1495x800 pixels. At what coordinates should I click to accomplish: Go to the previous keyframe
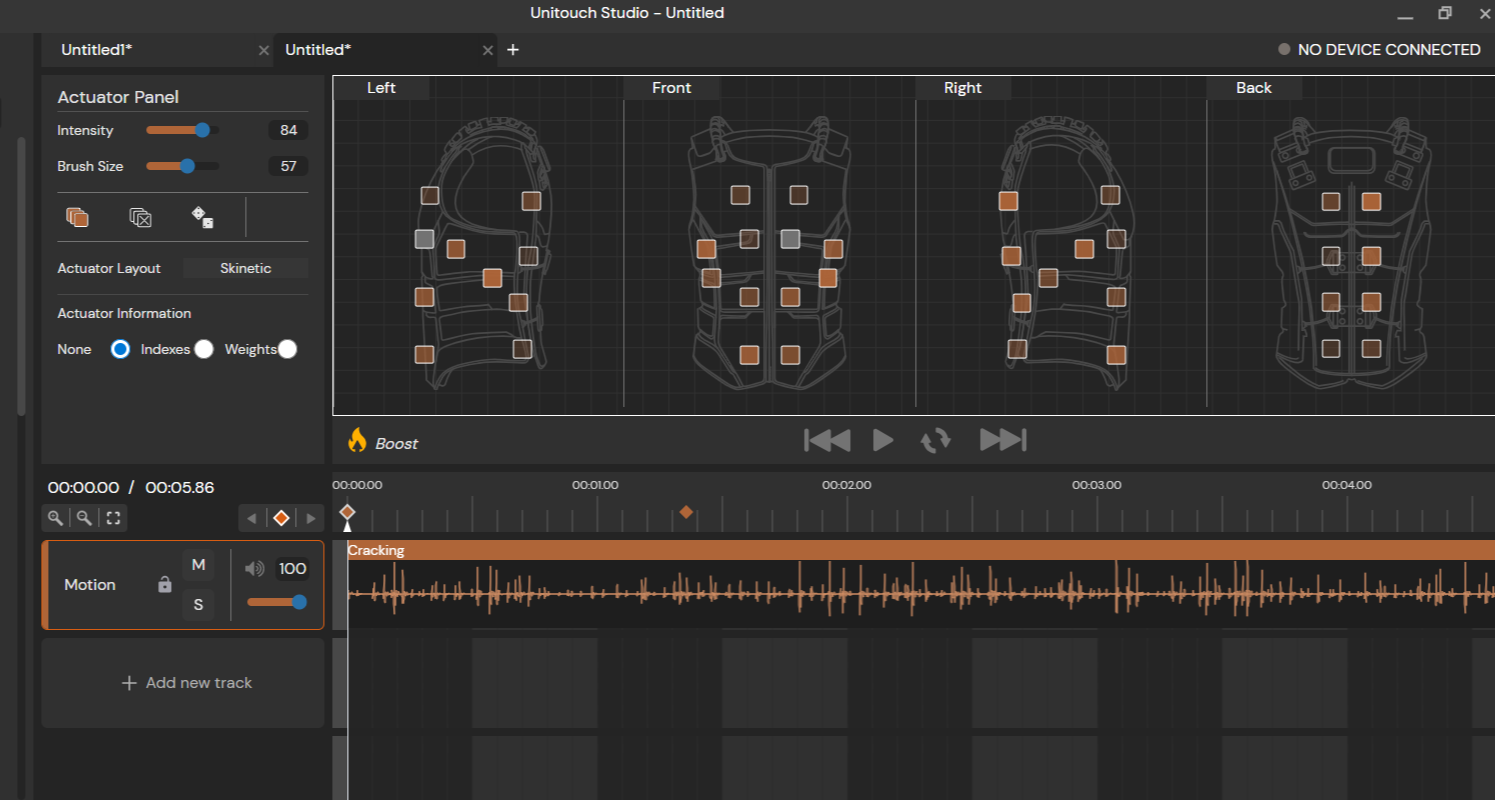[x=252, y=518]
